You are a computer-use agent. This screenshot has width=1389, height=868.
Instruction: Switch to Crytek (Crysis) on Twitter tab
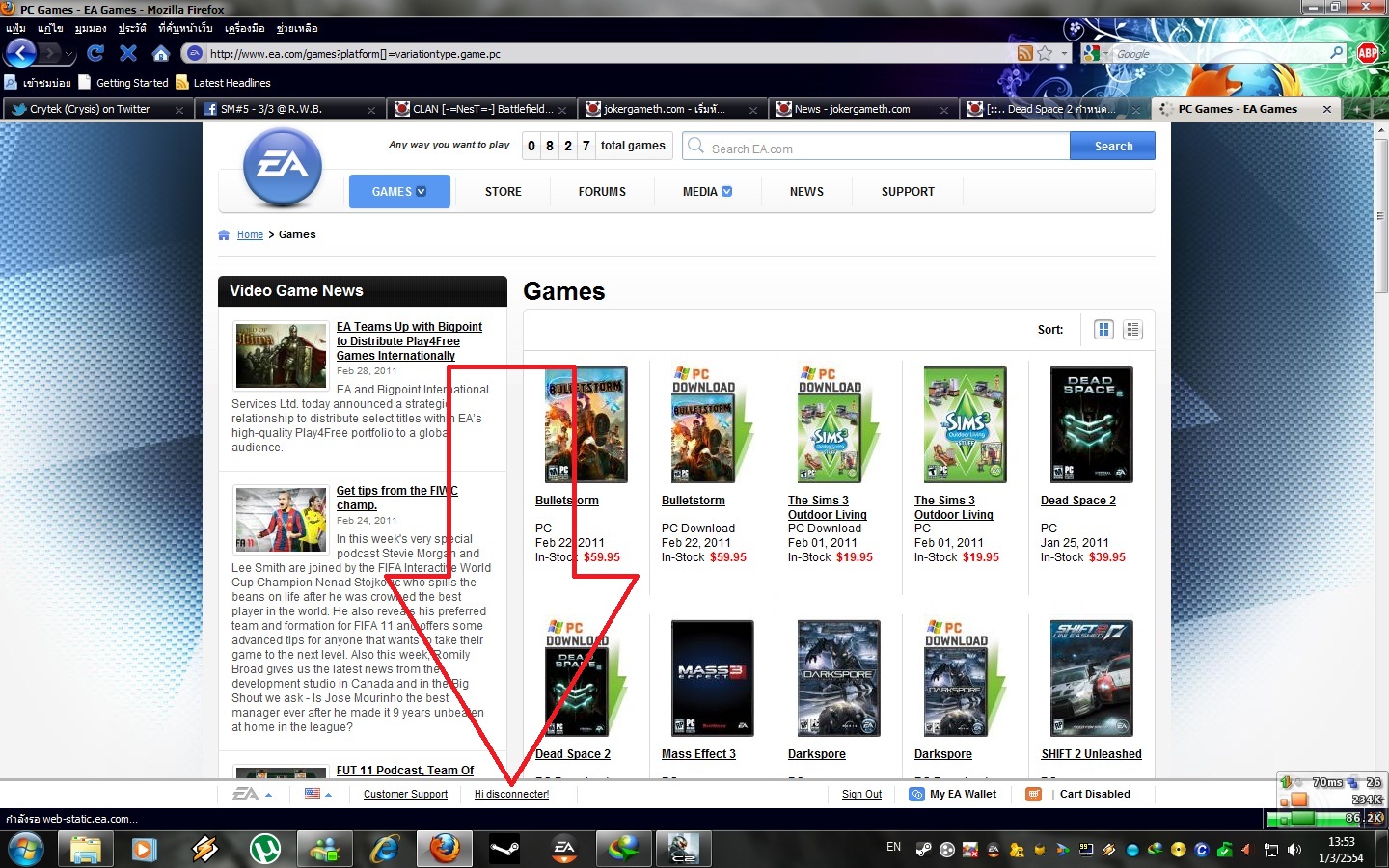[97, 110]
